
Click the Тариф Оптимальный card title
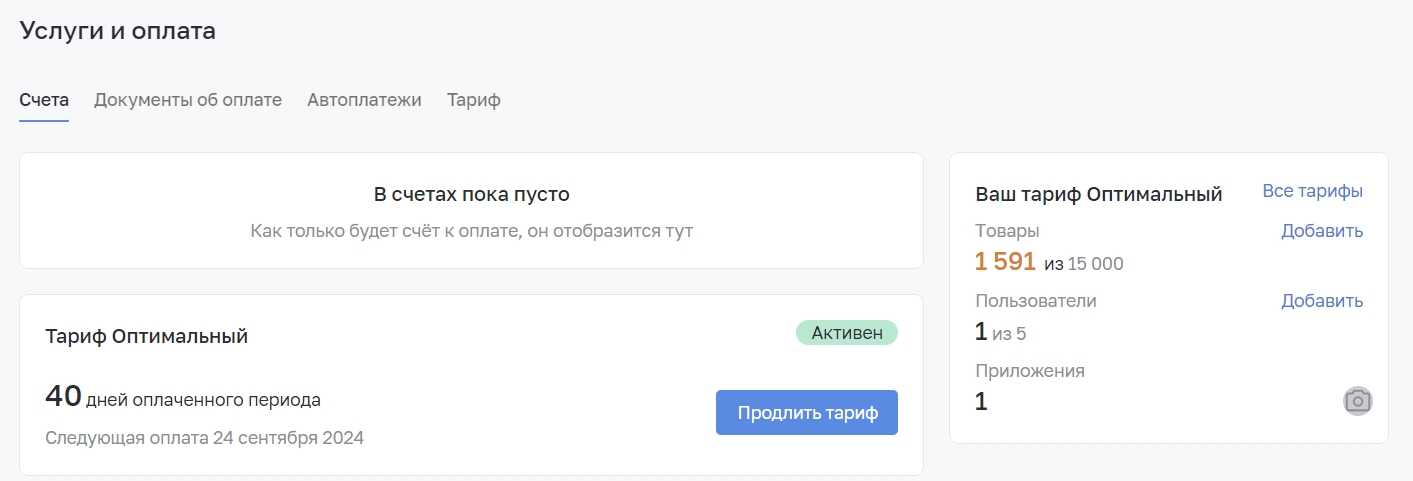coord(147,336)
